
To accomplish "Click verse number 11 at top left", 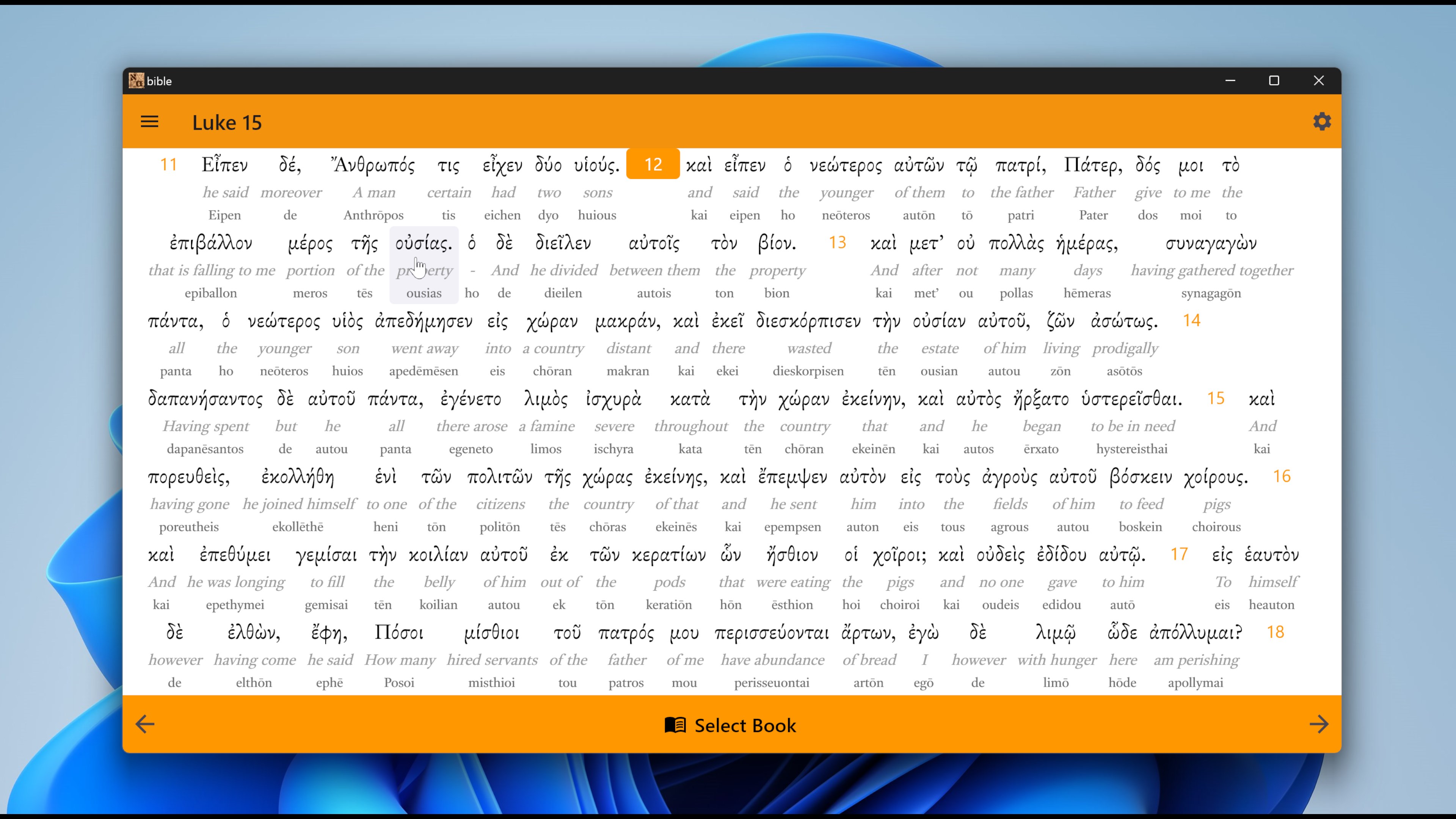I will coord(168,165).
